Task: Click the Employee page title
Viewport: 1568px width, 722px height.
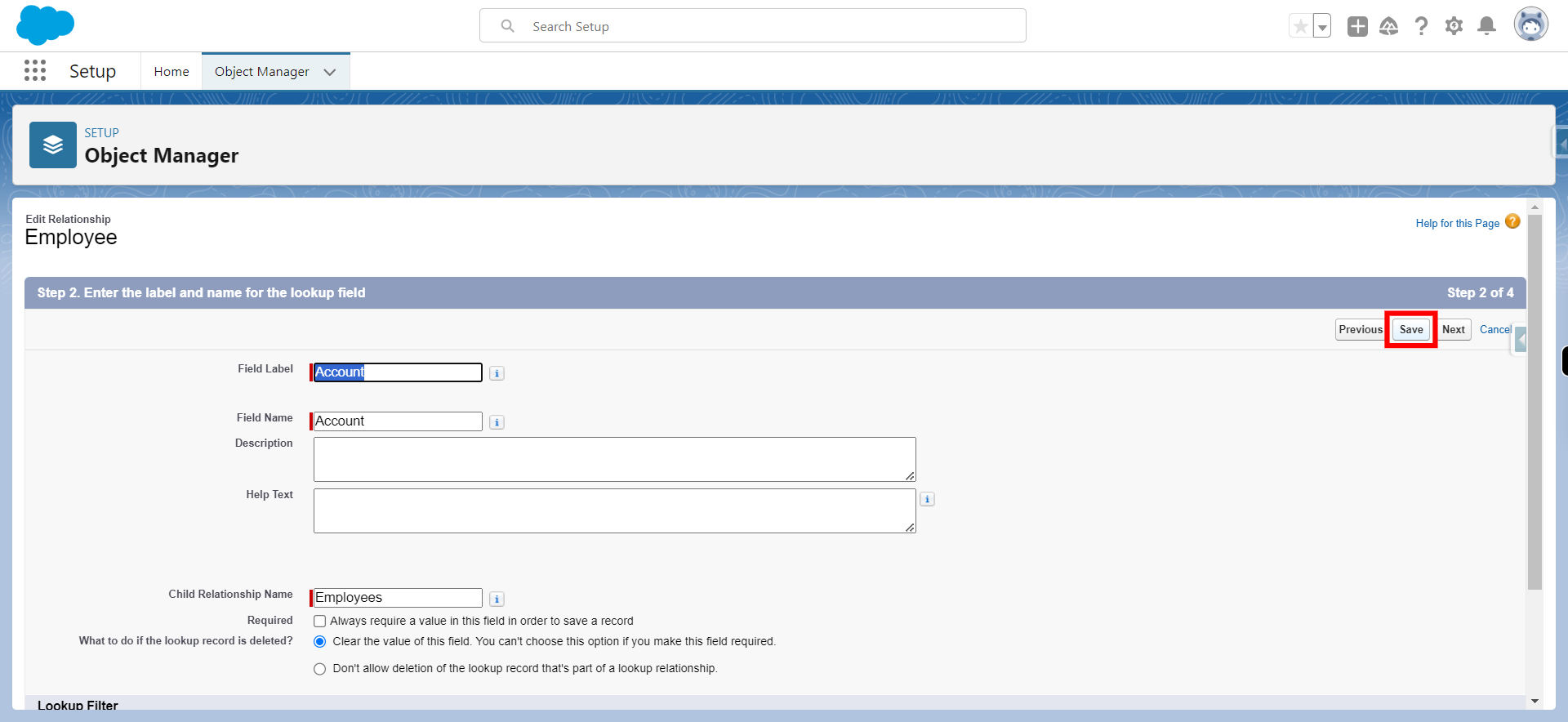Action: (71, 238)
